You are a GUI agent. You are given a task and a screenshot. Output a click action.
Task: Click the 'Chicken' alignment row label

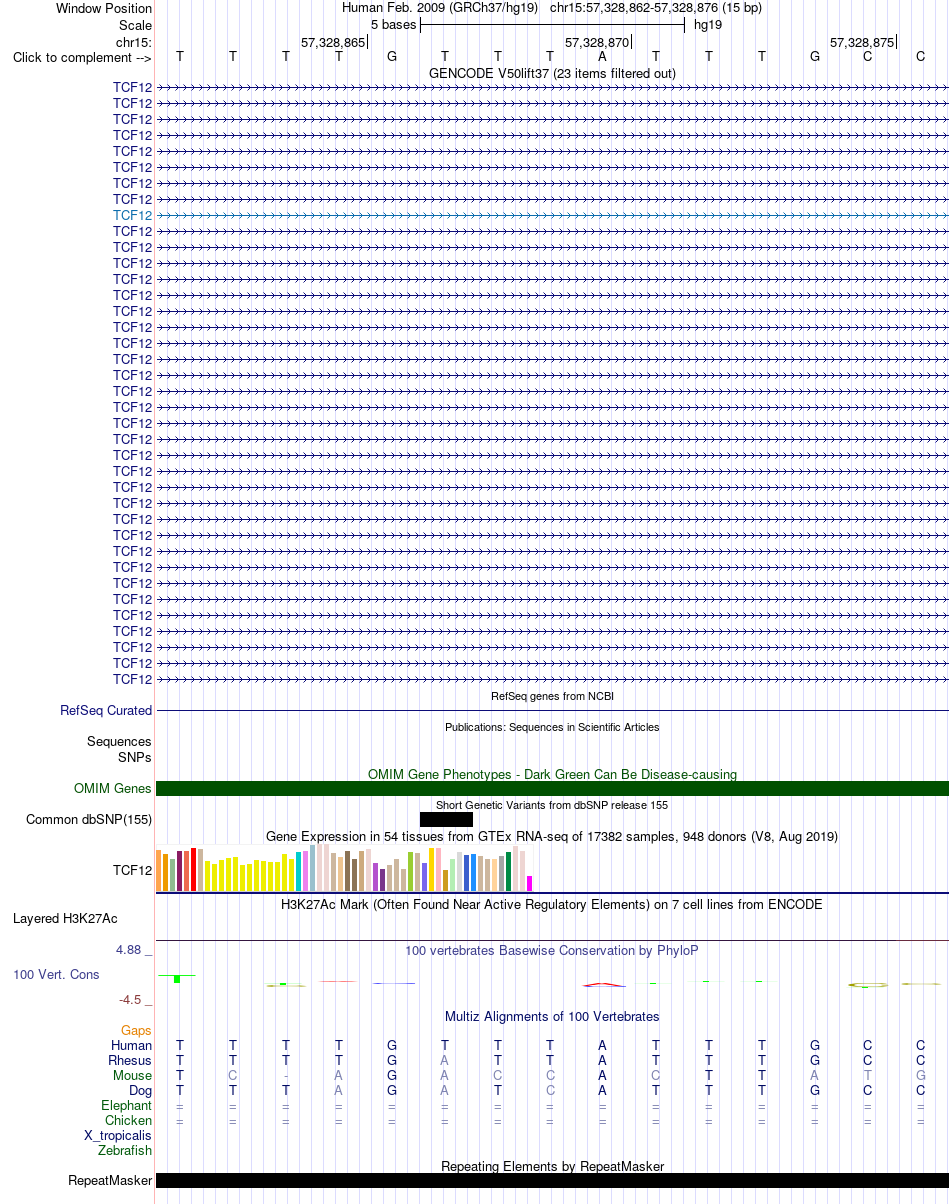[x=129, y=1120]
